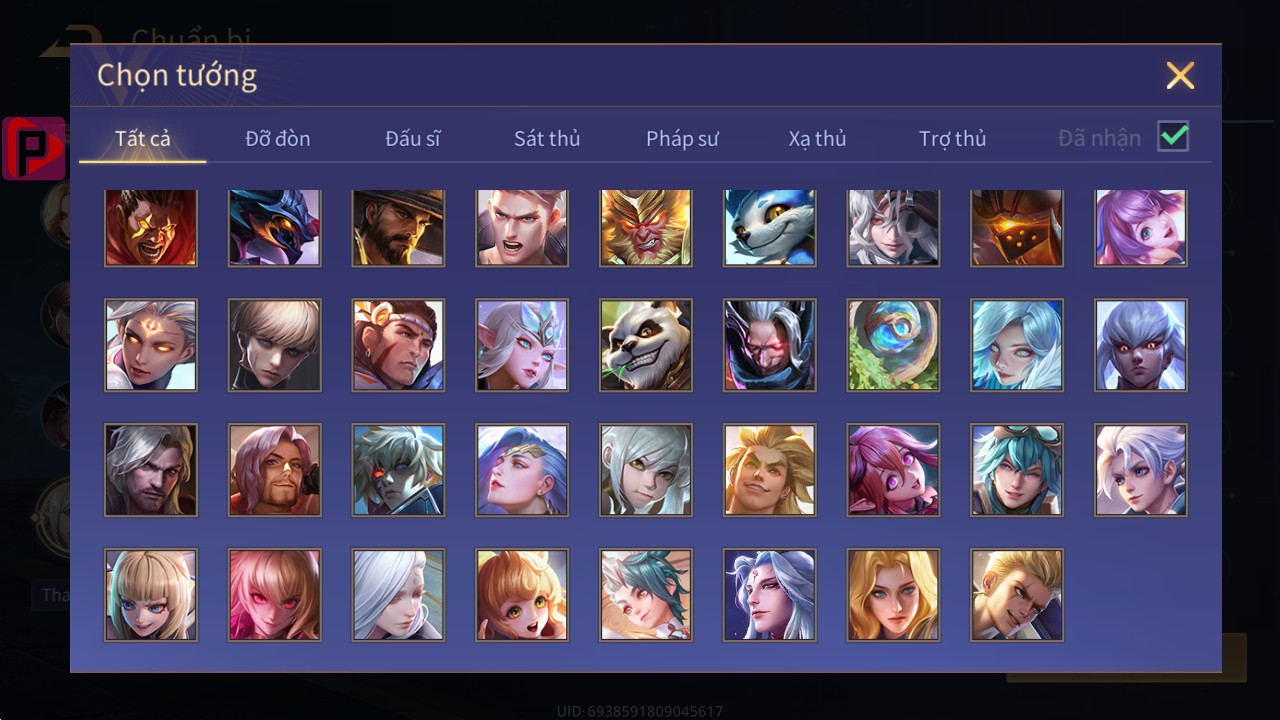Switch to the Đỡ đòn tab
Screen dimensions: 1280x720
click(278, 138)
